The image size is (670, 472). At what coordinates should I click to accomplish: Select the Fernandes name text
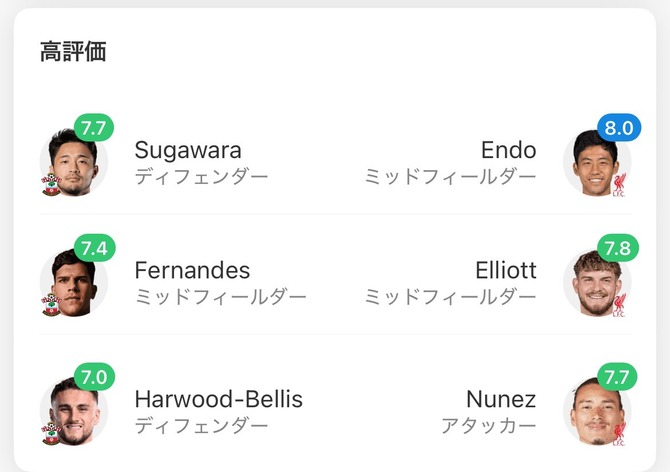tap(192, 271)
